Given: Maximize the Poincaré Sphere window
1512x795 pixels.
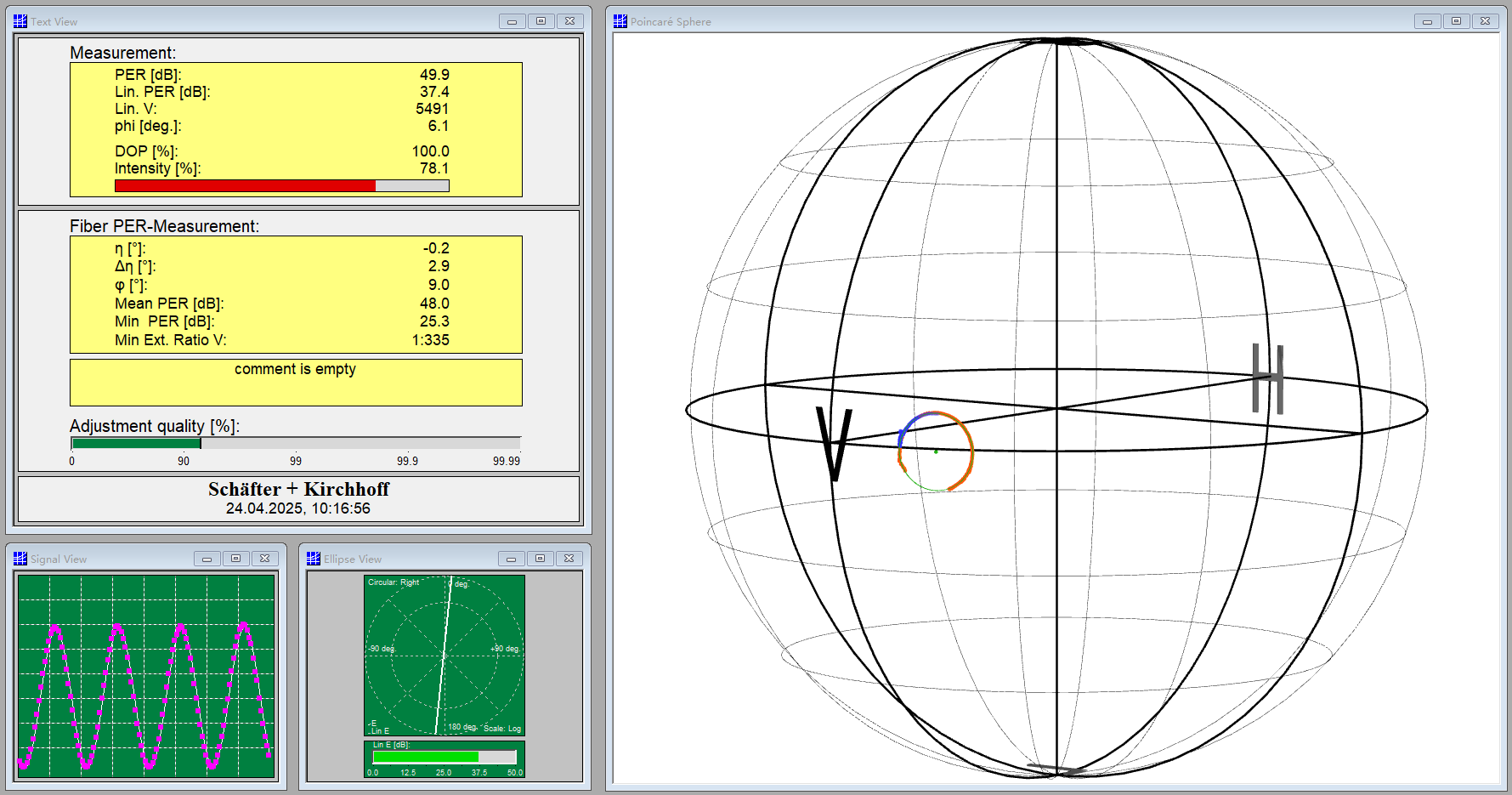Looking at the screenshot, I should pyautogui.click(x=1456, y=21).
